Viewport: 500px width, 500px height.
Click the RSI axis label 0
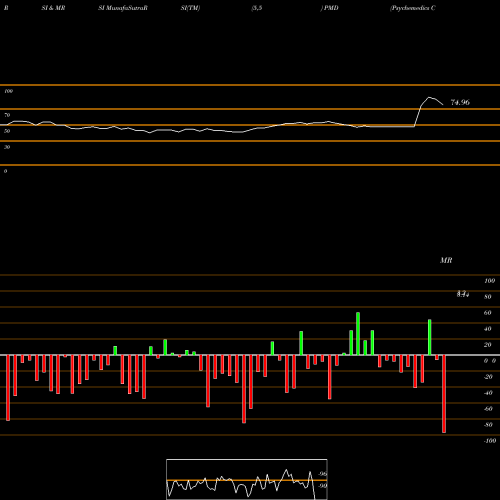(5, 171)
